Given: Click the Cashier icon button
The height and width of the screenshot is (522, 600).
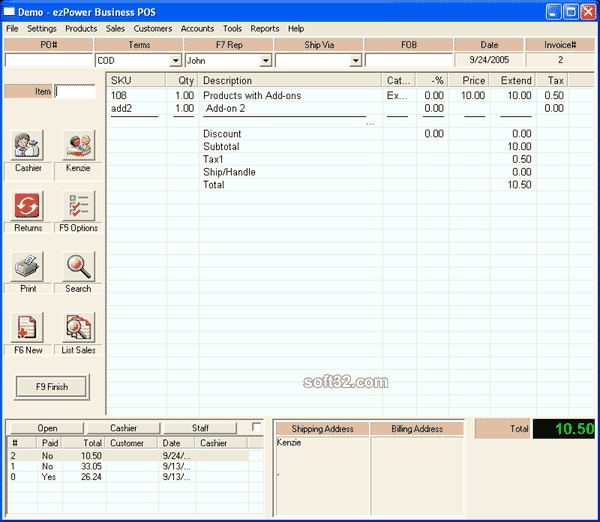Looking at the screenshot, I should [27, 145].
